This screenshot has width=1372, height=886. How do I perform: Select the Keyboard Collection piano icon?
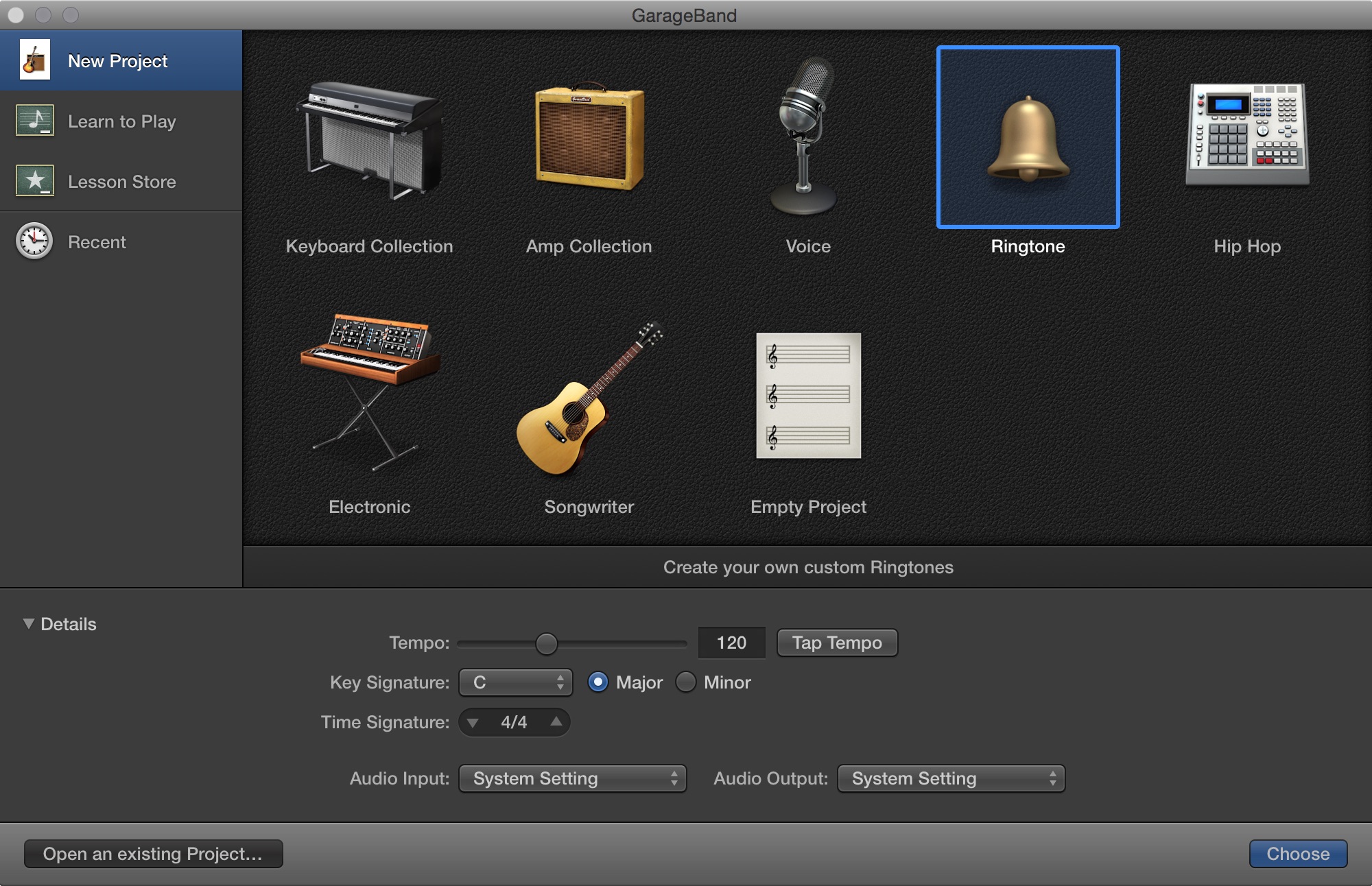370,141
